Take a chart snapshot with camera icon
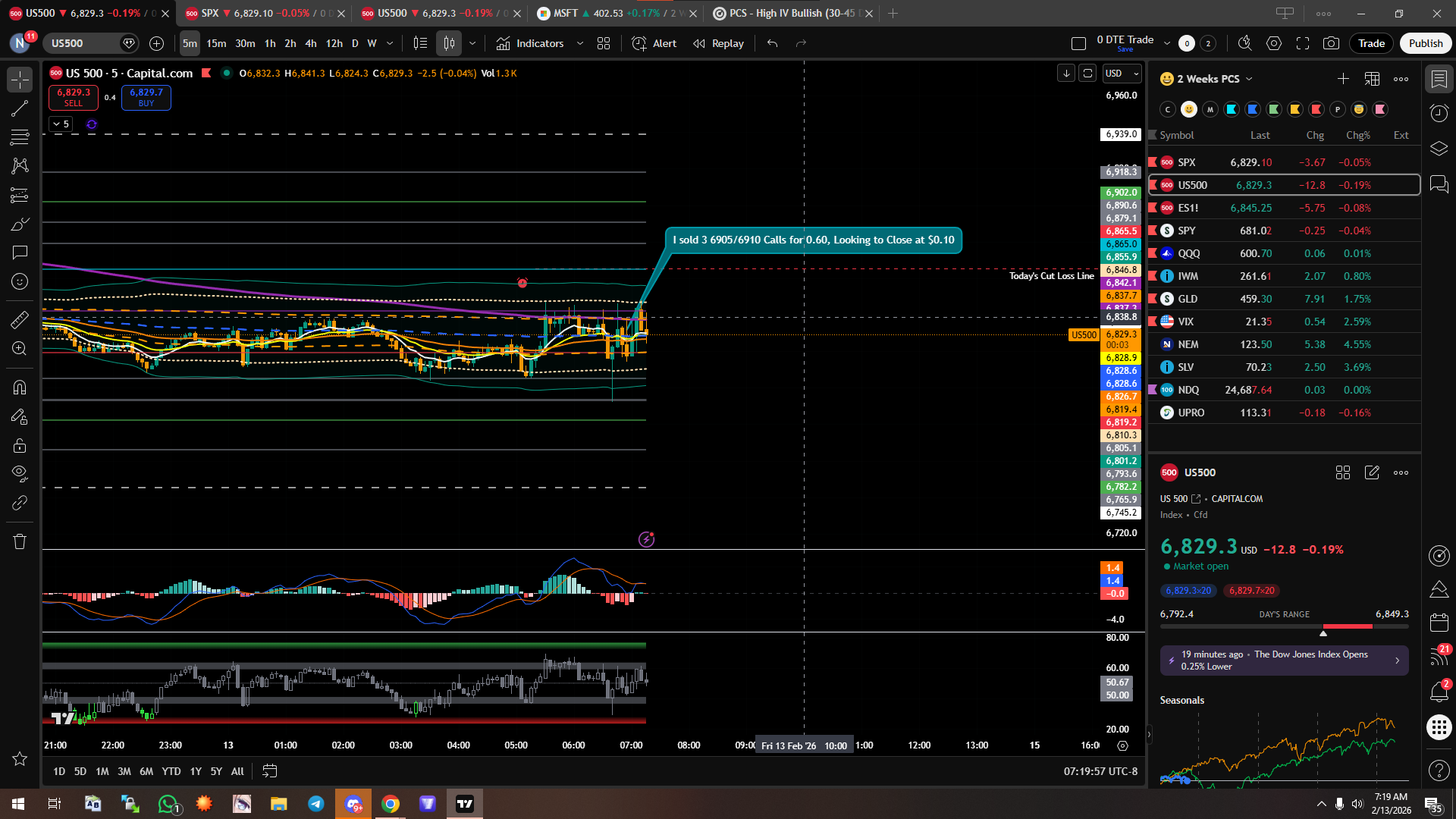The image size is (1456, 819). 1331,43
